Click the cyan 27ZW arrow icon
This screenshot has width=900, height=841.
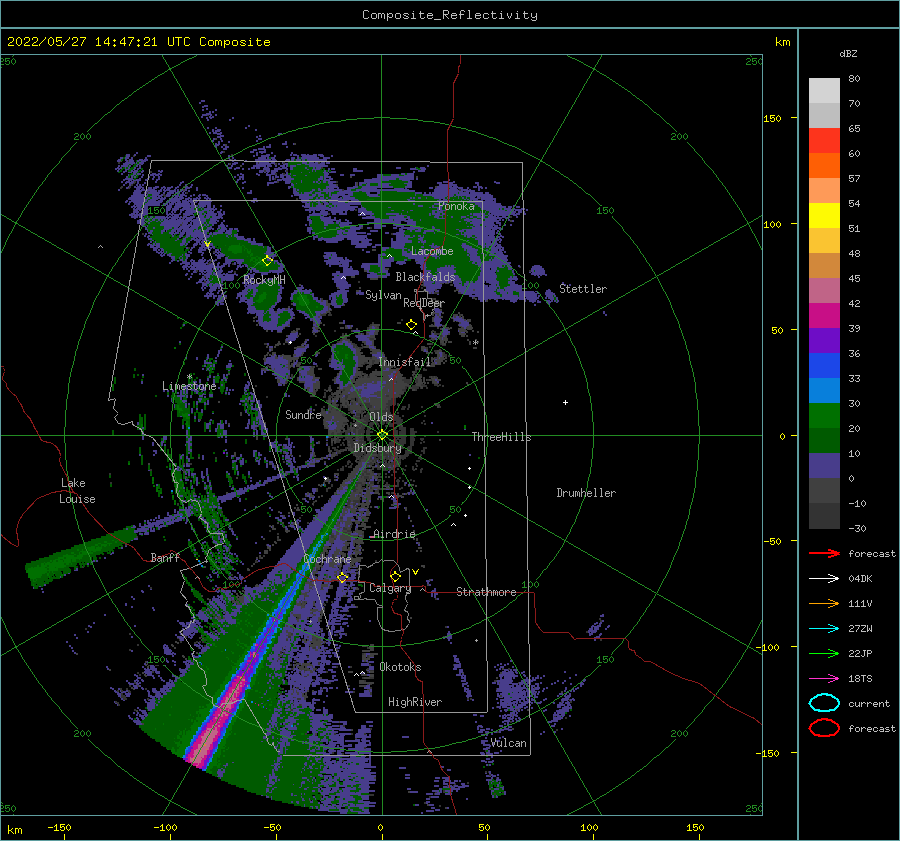coord(824,629)
